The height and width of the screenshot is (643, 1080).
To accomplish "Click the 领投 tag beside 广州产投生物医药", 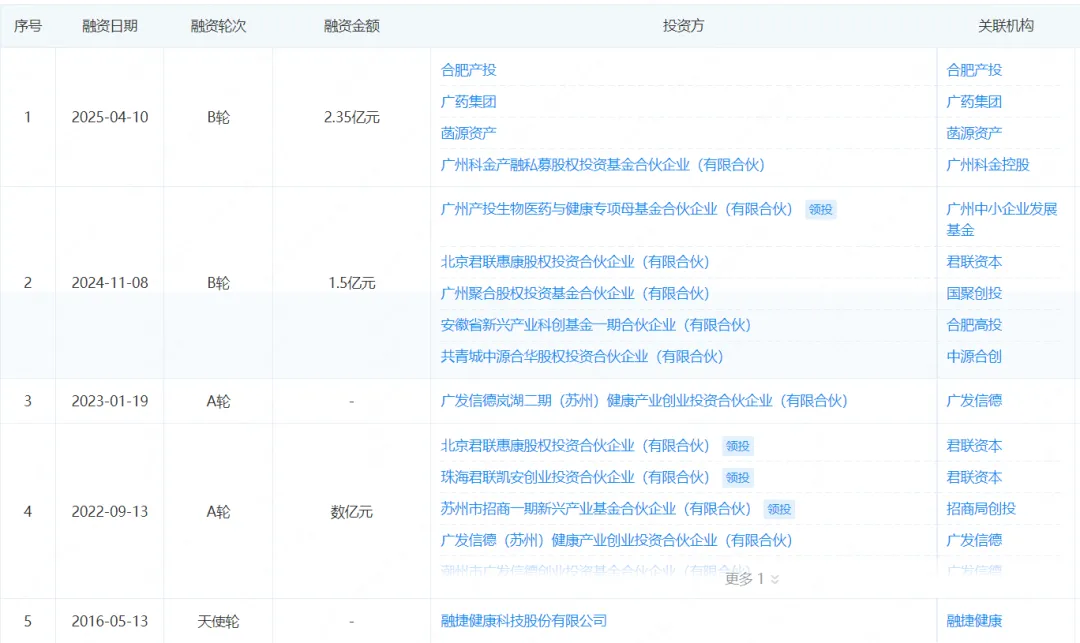I will [820, 210].
